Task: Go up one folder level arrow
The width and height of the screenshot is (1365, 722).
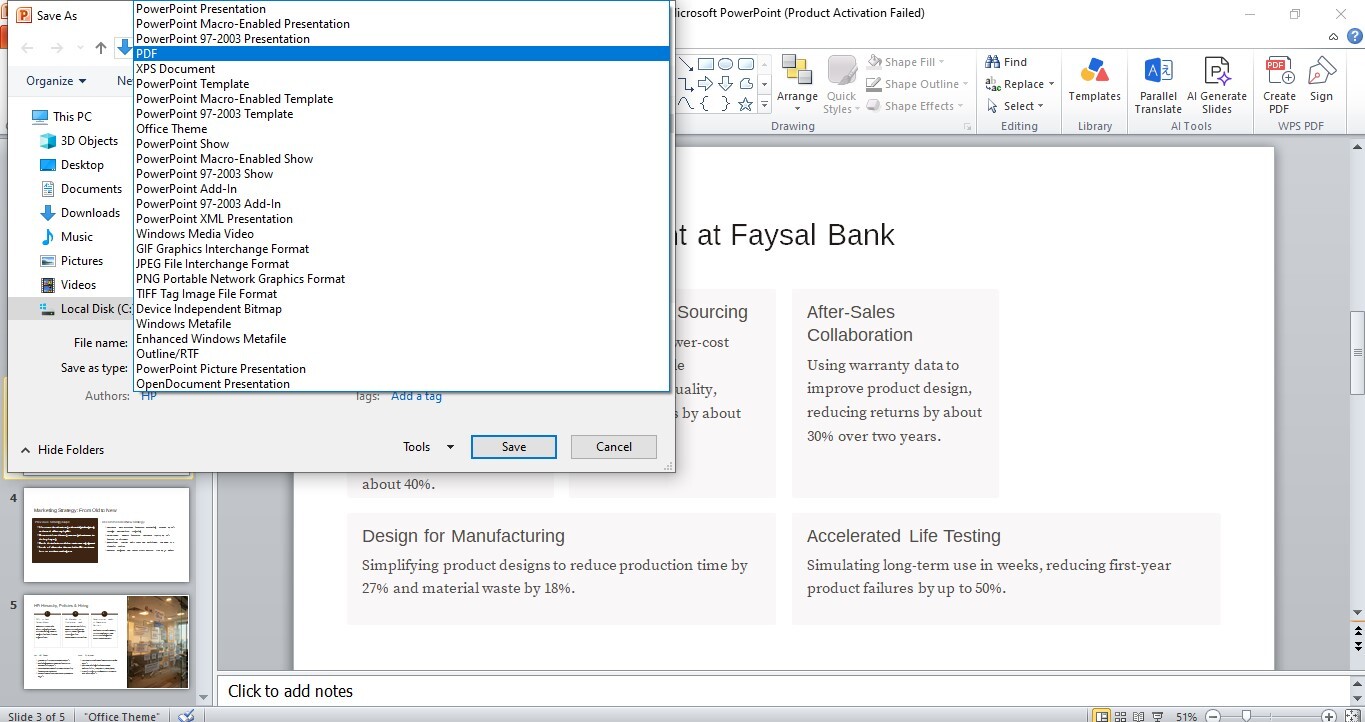Action: click(101, 48)
